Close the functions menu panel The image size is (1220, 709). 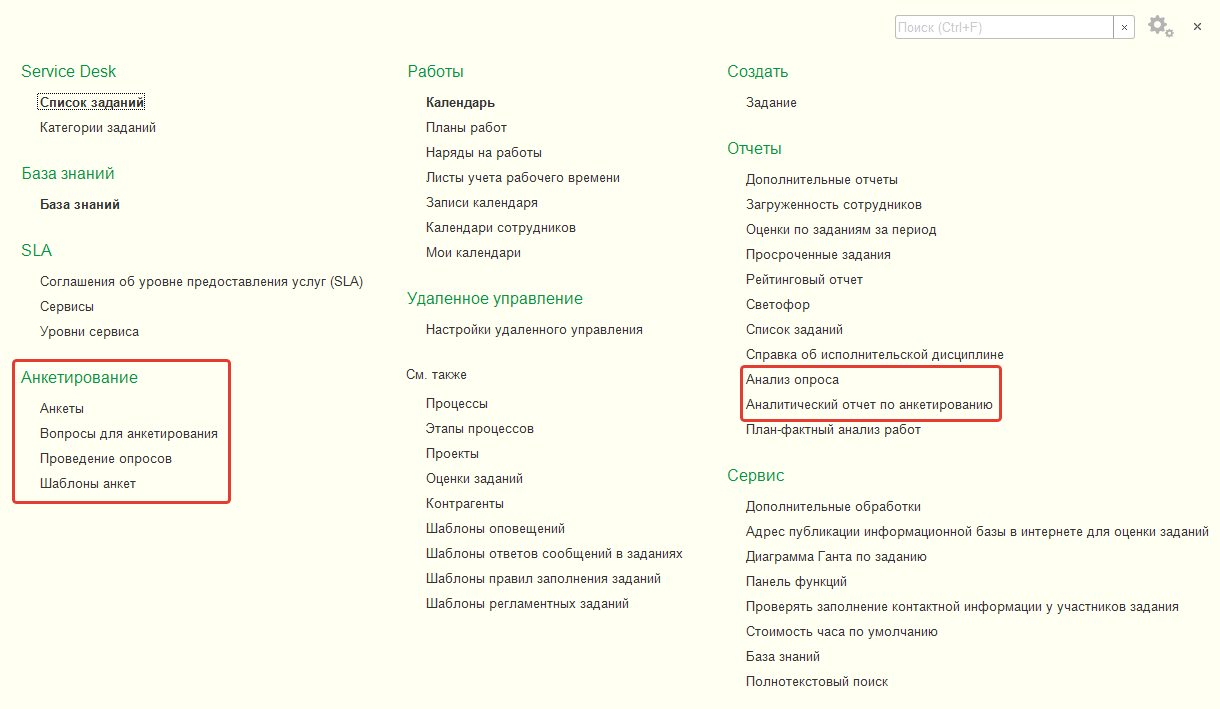click(1197, 27)
